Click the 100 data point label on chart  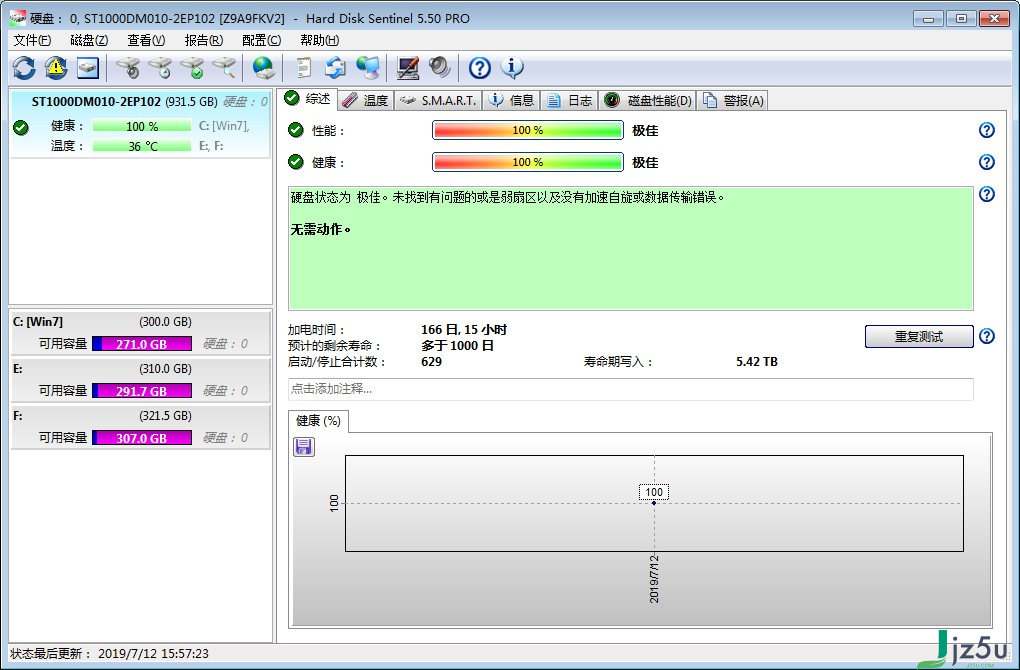click(x=654, y=492)
